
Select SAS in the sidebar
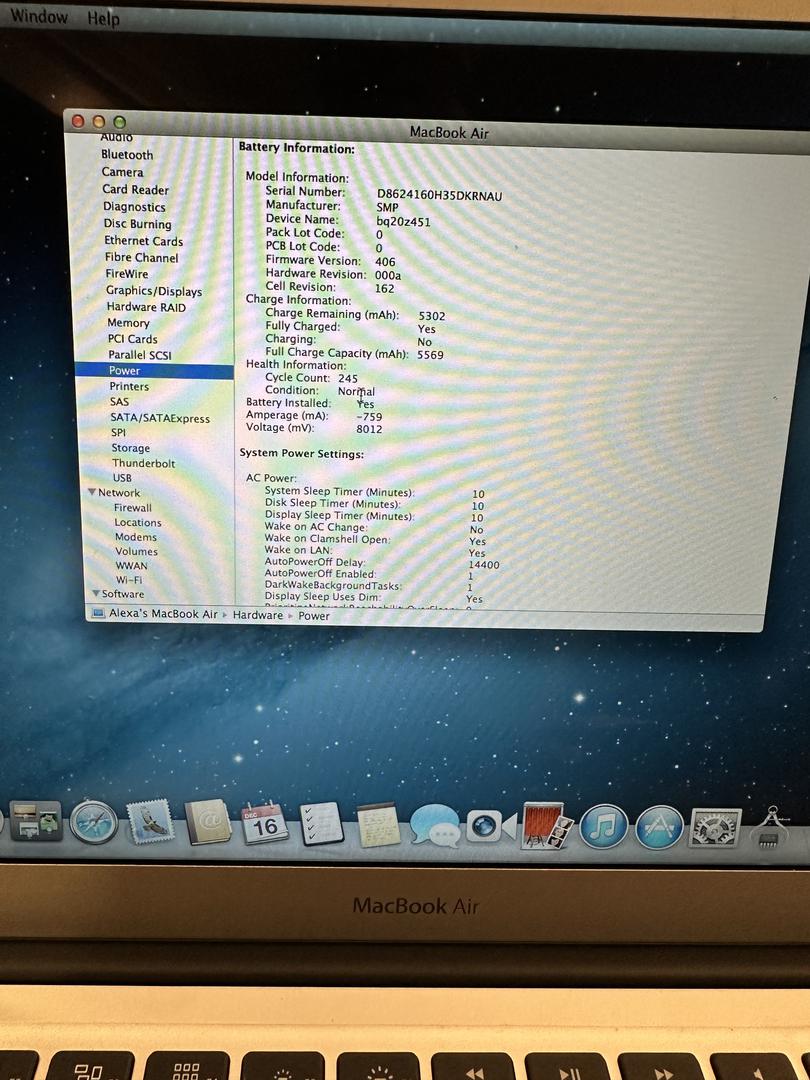point(119,402)
